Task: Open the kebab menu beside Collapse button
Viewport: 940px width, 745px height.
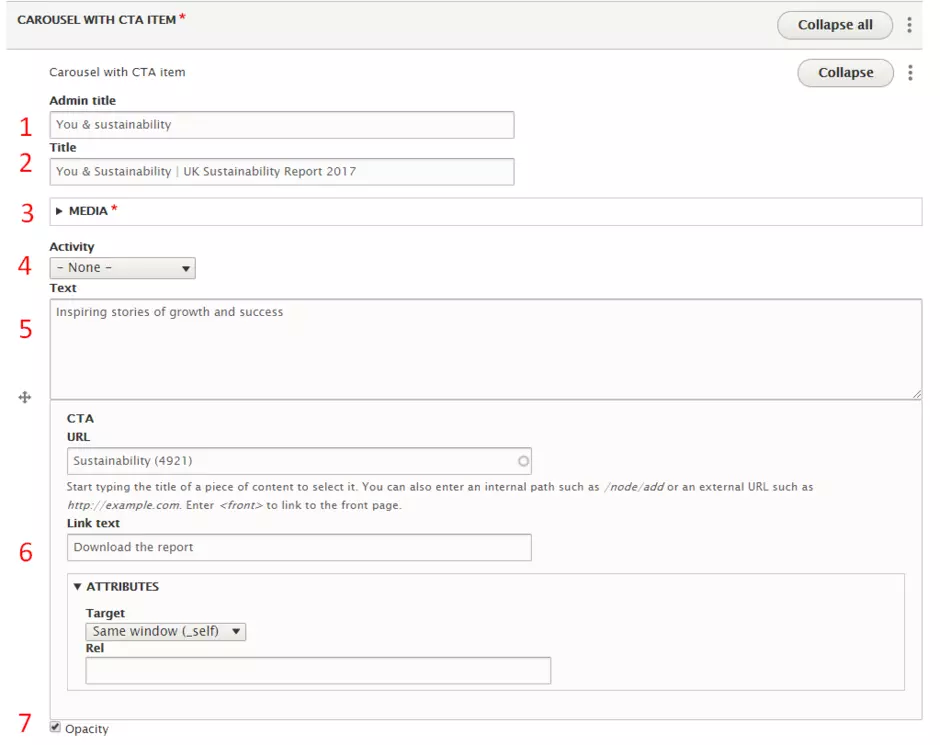Action: (x=910, y=73)
